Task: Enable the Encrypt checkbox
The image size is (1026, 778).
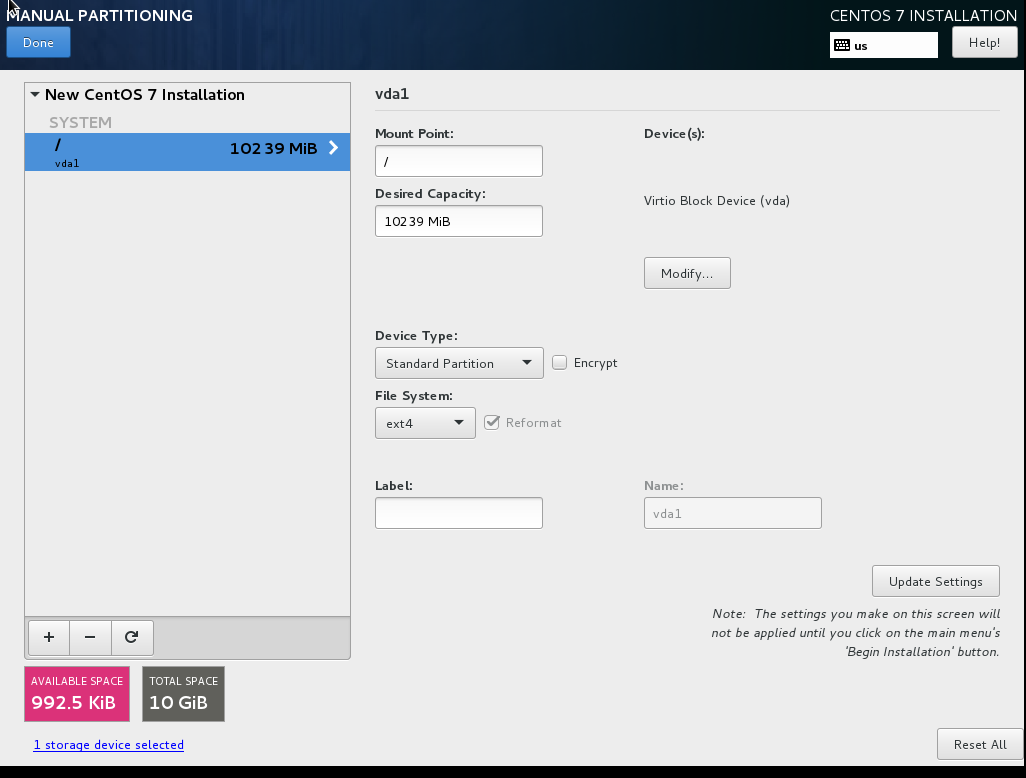Action: [560, 363]
